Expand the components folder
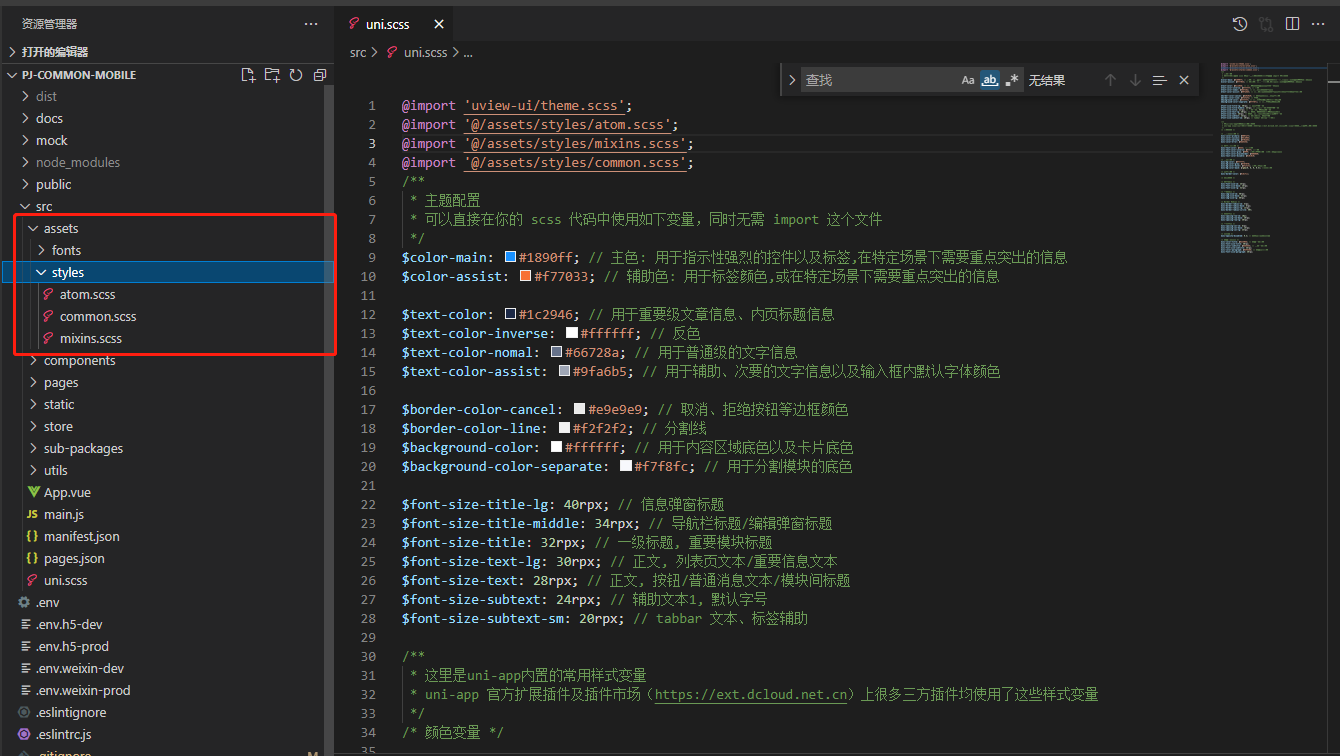The image size is (1340, 756). pyautogui.click(x=79, y=361)
